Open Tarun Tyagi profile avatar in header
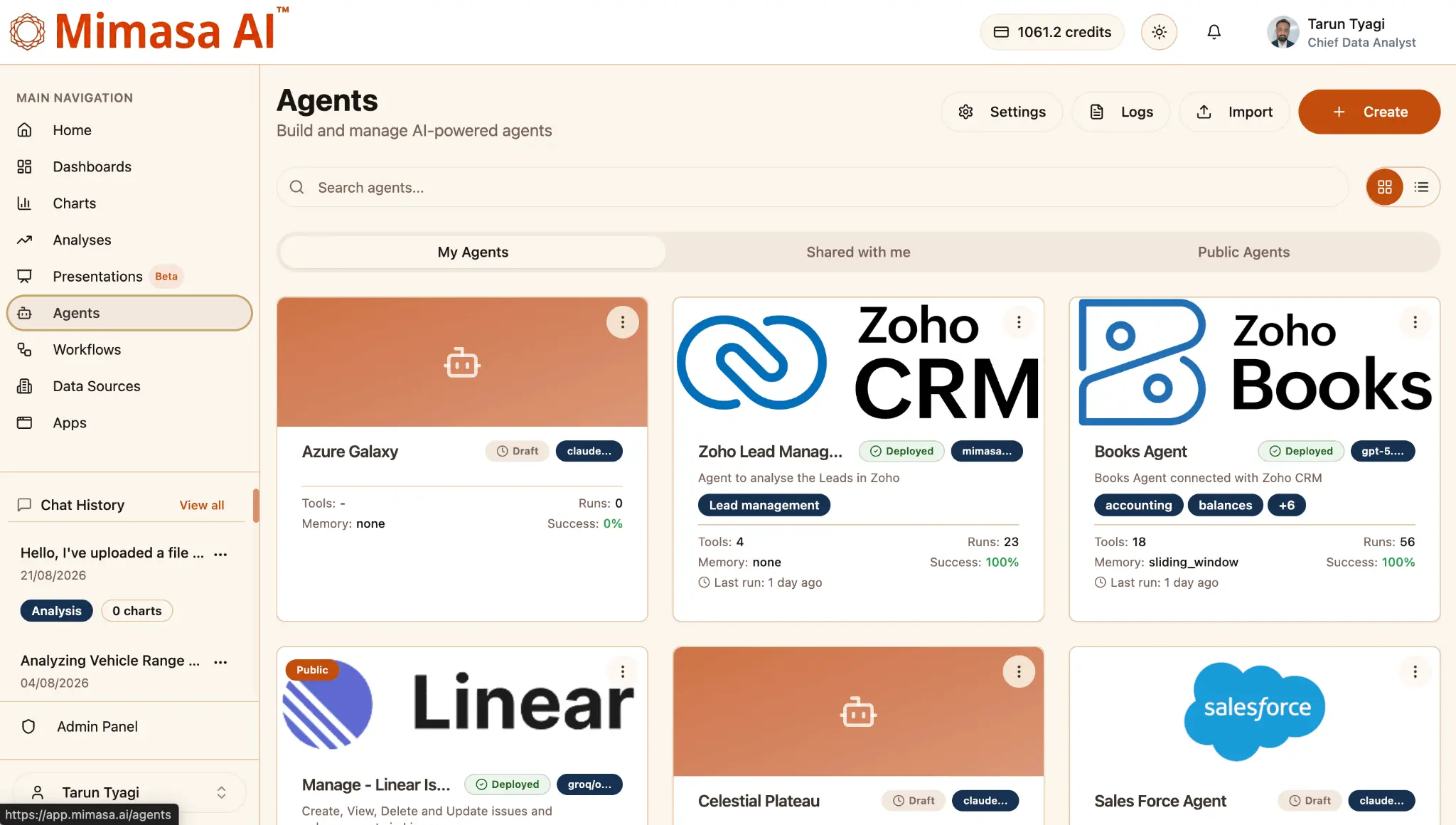The width and height of the screenshot is (1456, 825). coord(1283,32)
